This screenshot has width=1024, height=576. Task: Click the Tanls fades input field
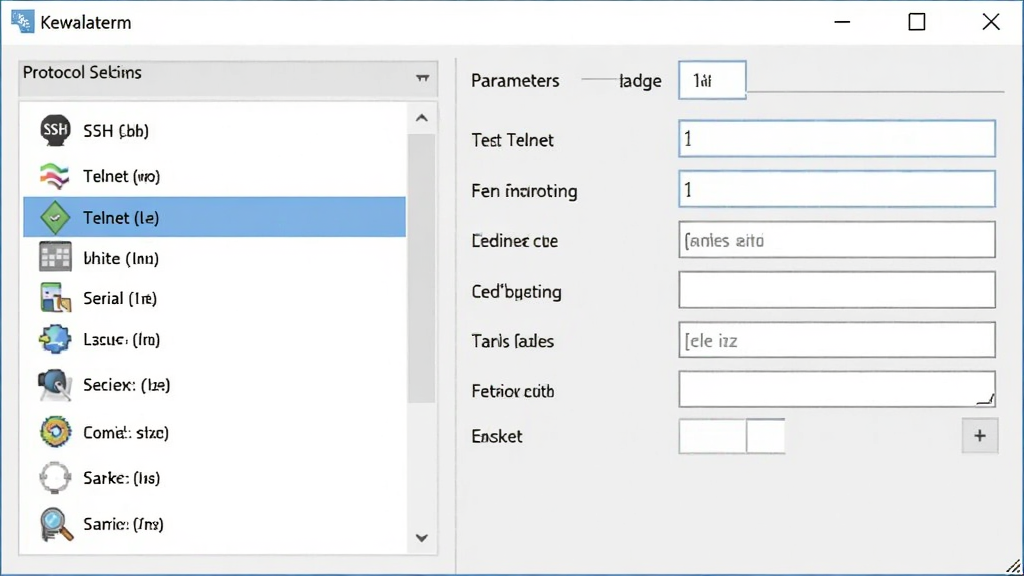pos(837,340)
